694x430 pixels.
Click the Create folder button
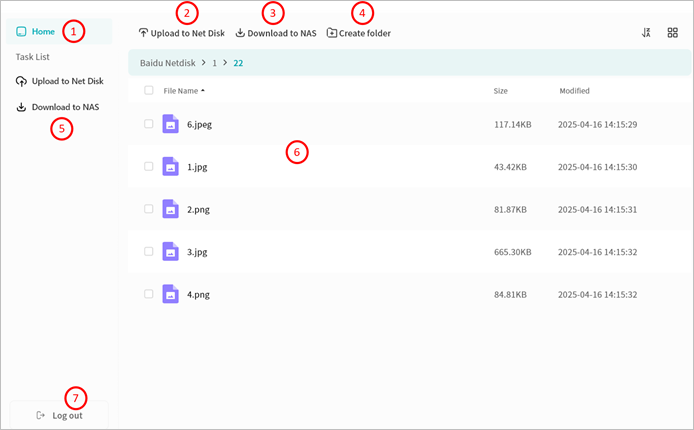click(359, 33)
